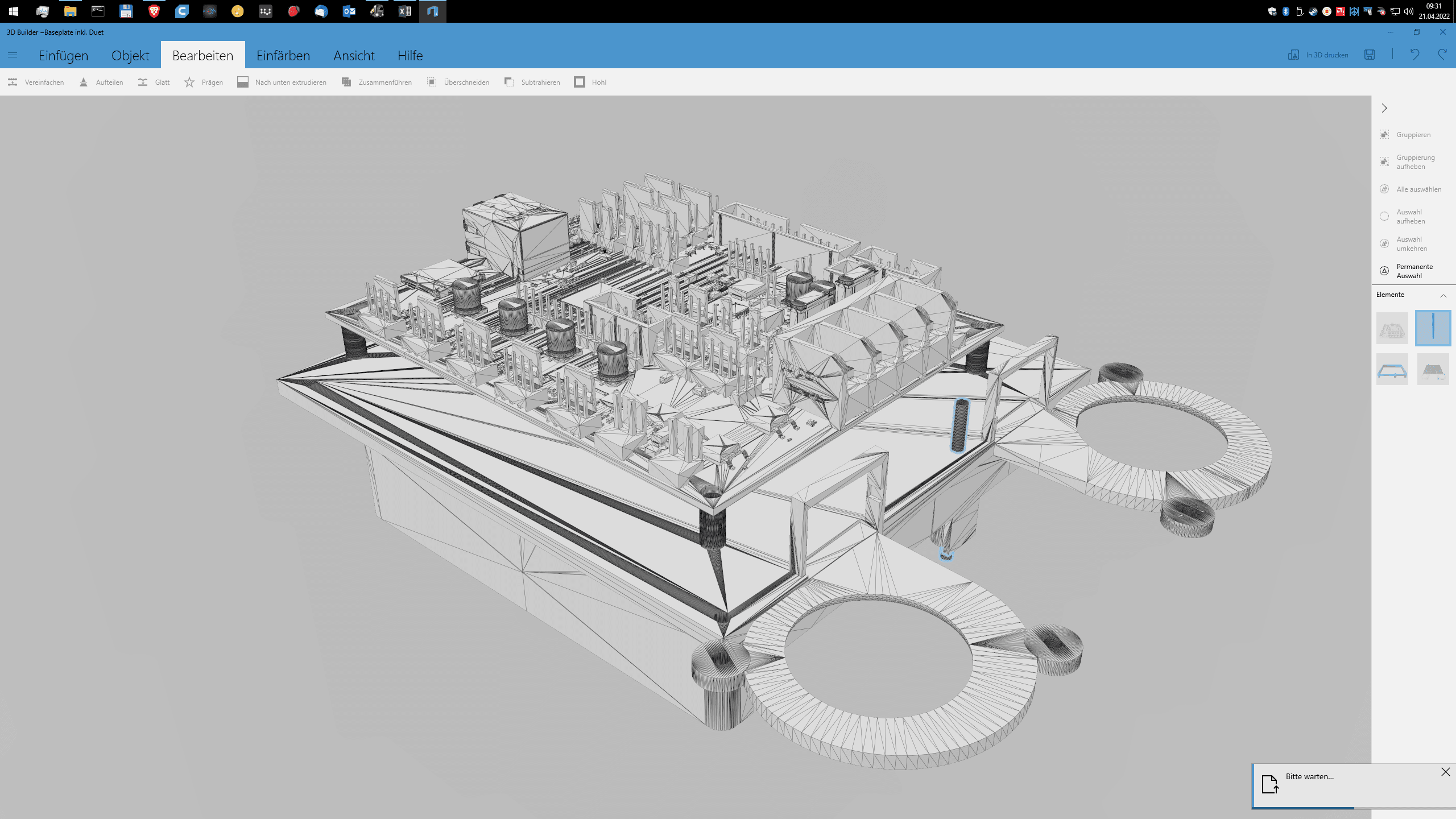Screen dimensions: 1456x819
Task: Click the Subtrahieren subtract tool
Action: (x=532, y=82)
